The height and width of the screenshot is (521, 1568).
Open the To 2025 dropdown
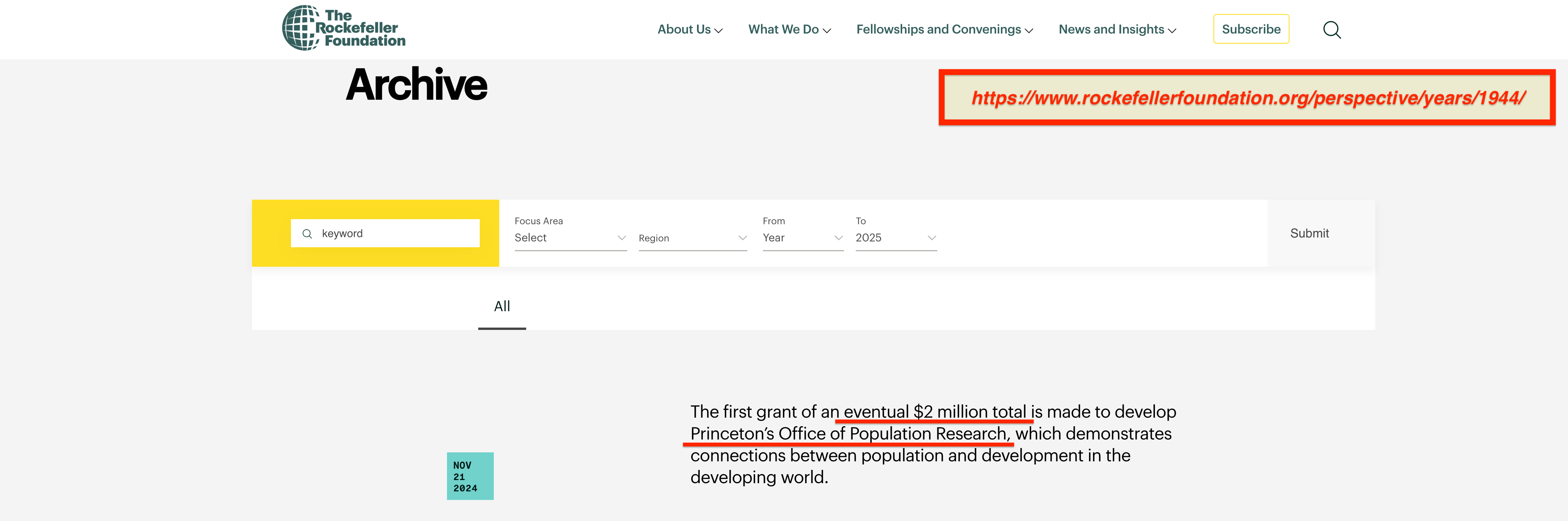[896, 238]
